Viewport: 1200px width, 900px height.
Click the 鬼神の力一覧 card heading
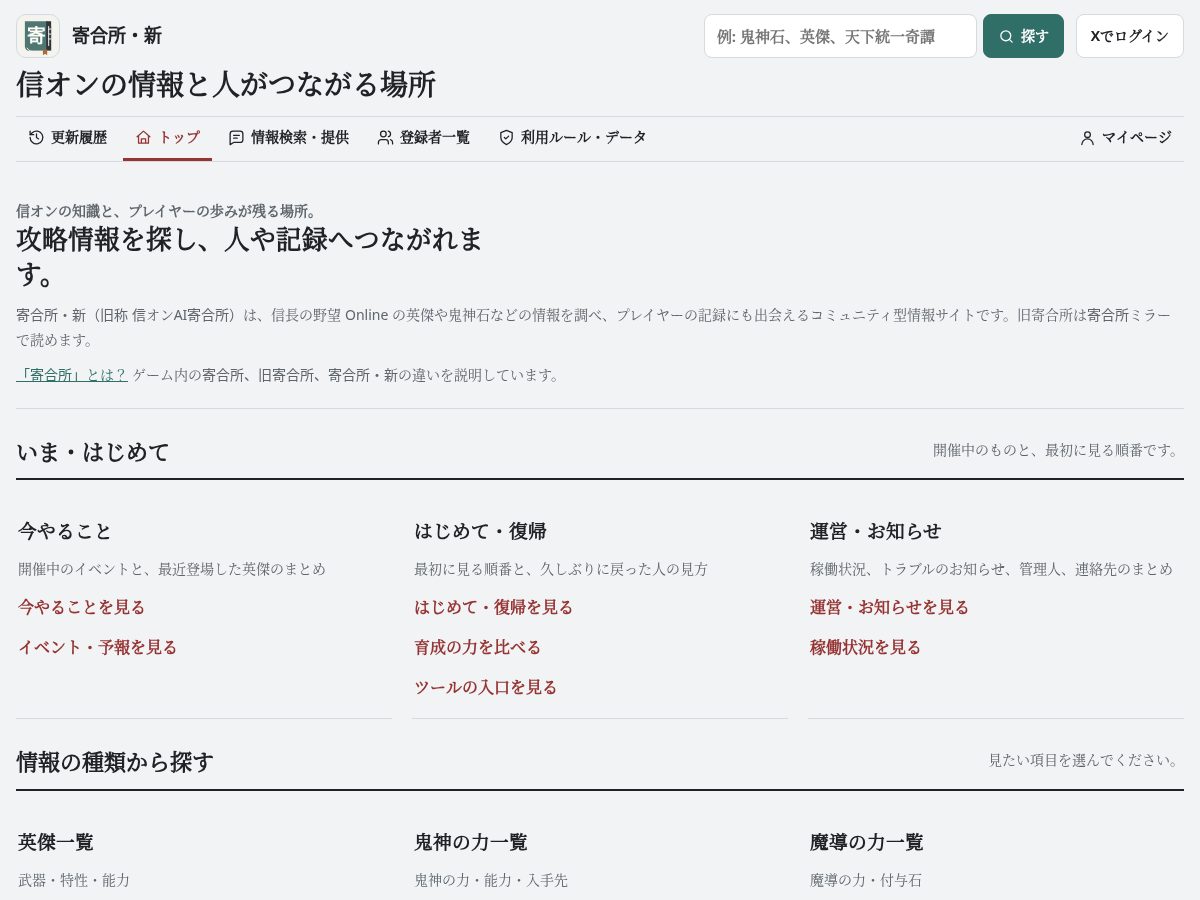tap(470, 842)
